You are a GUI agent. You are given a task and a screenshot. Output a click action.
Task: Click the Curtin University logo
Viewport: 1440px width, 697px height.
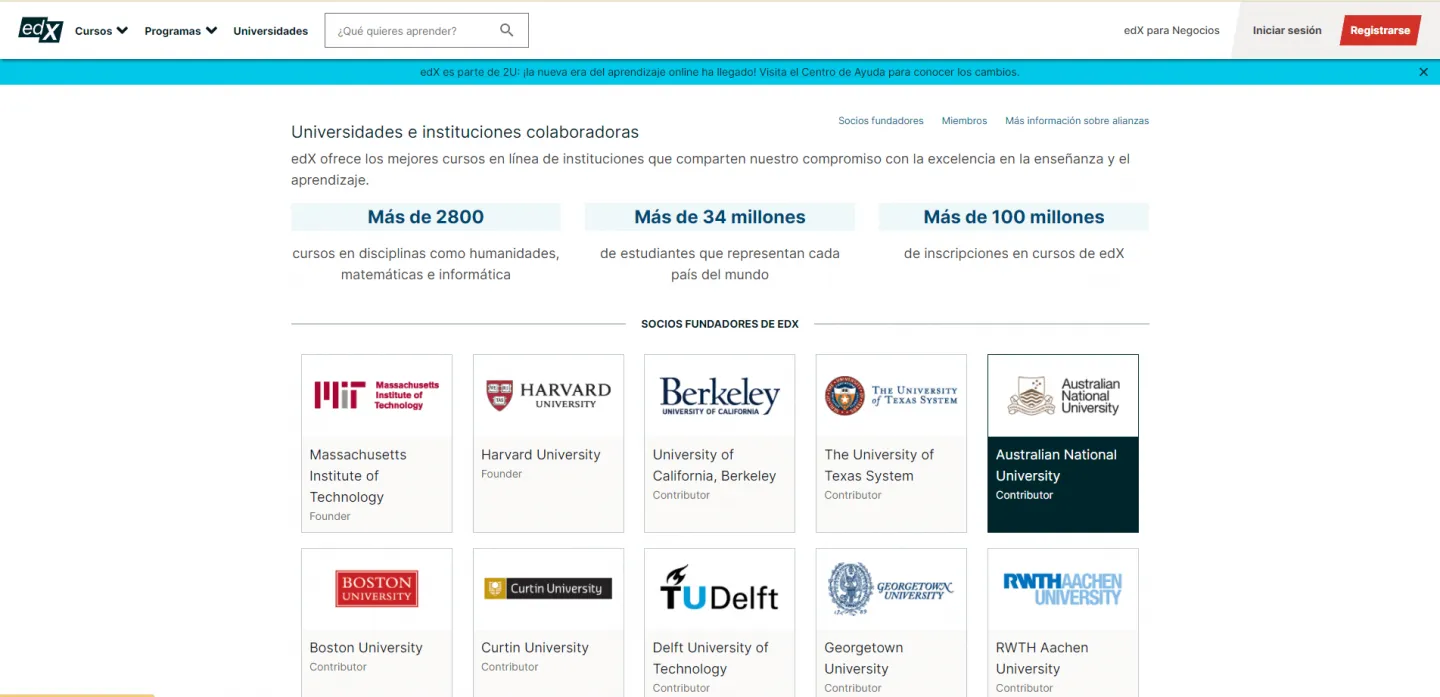548,589
